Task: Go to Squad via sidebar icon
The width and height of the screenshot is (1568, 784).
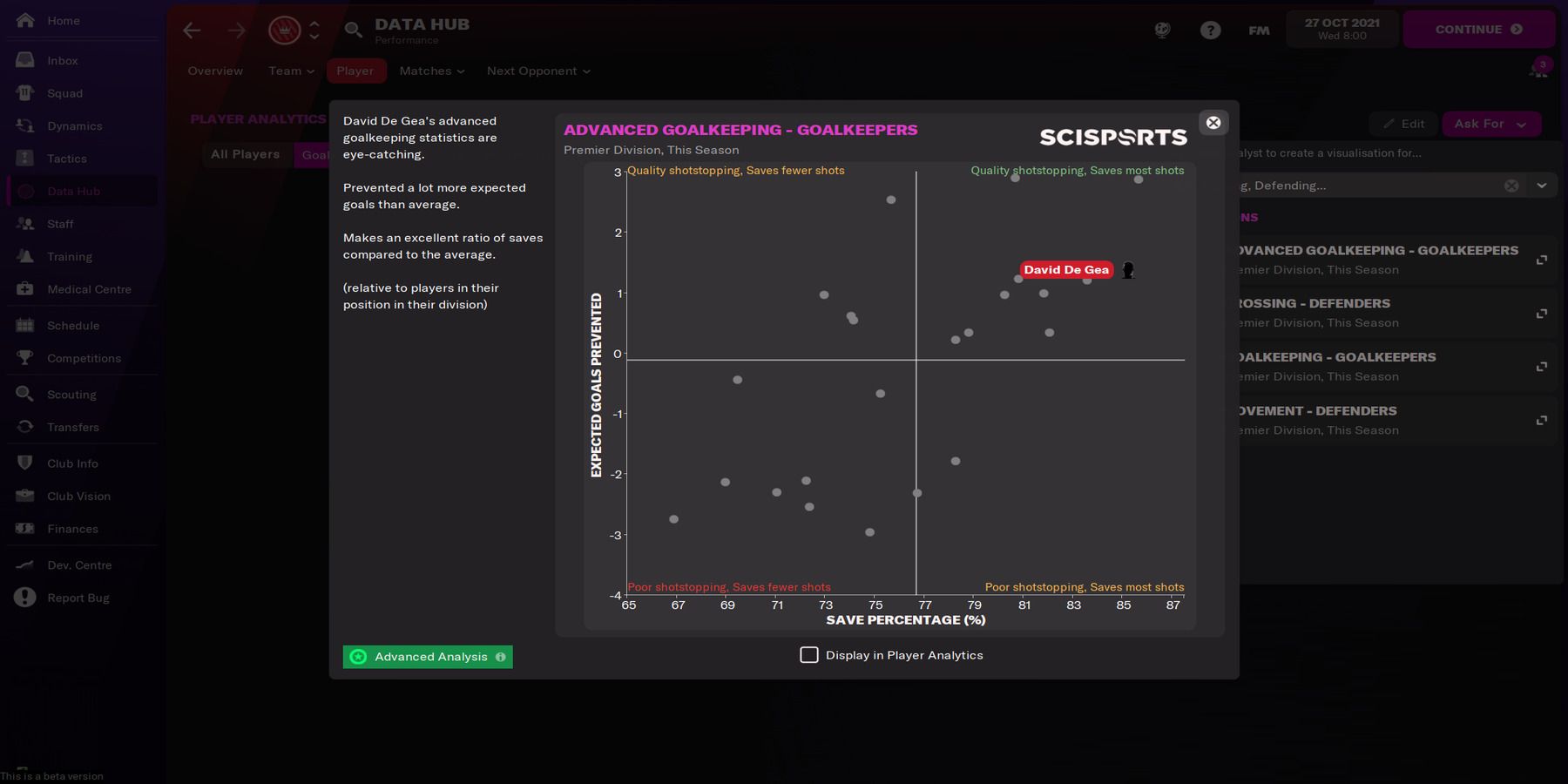Action: click(25, 93)
